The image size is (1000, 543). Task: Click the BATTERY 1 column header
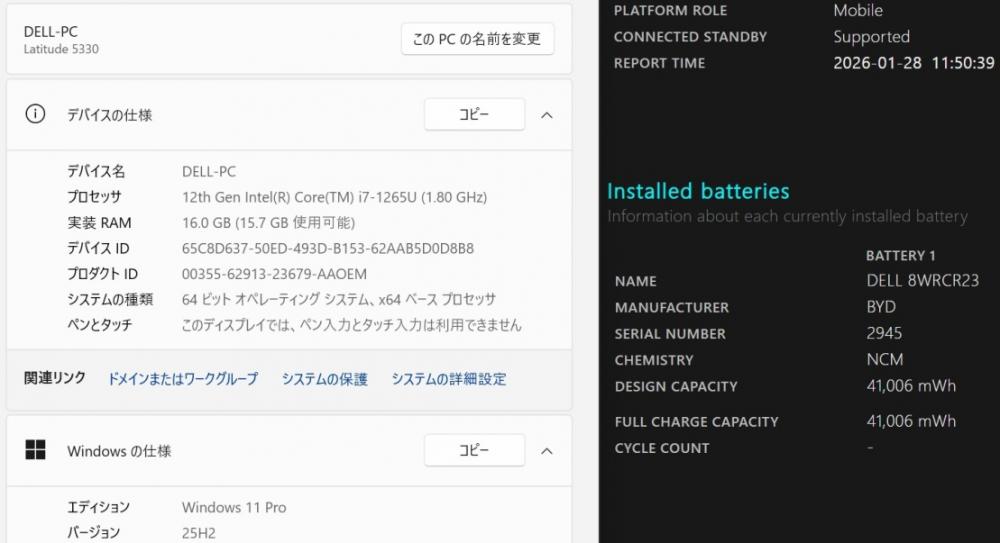[x=901, y=256]
